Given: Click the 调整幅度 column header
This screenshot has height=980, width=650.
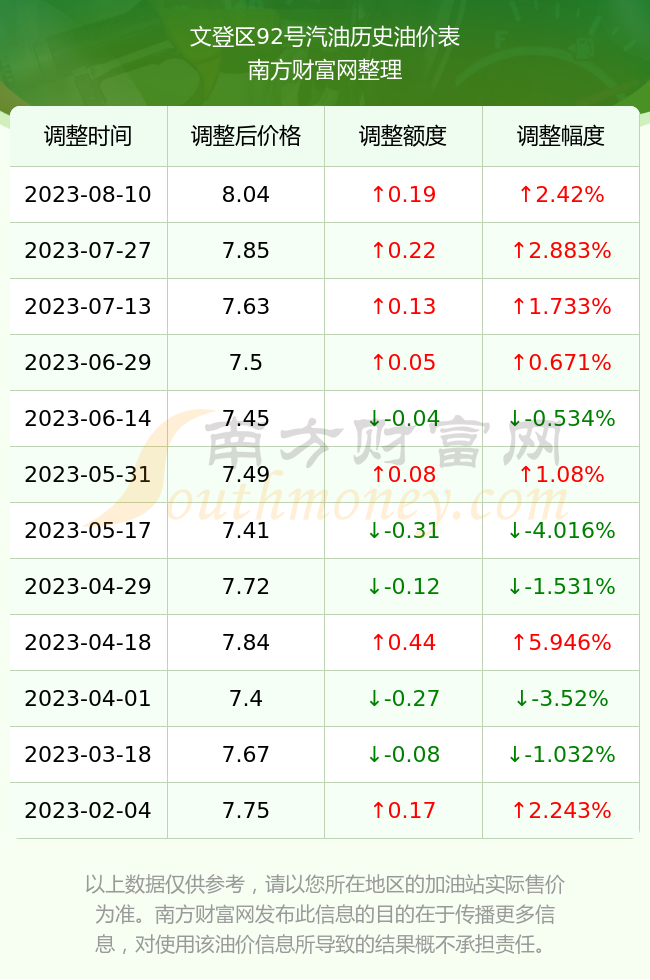Looking at the screenshot, I should click(x=561, y=136).
